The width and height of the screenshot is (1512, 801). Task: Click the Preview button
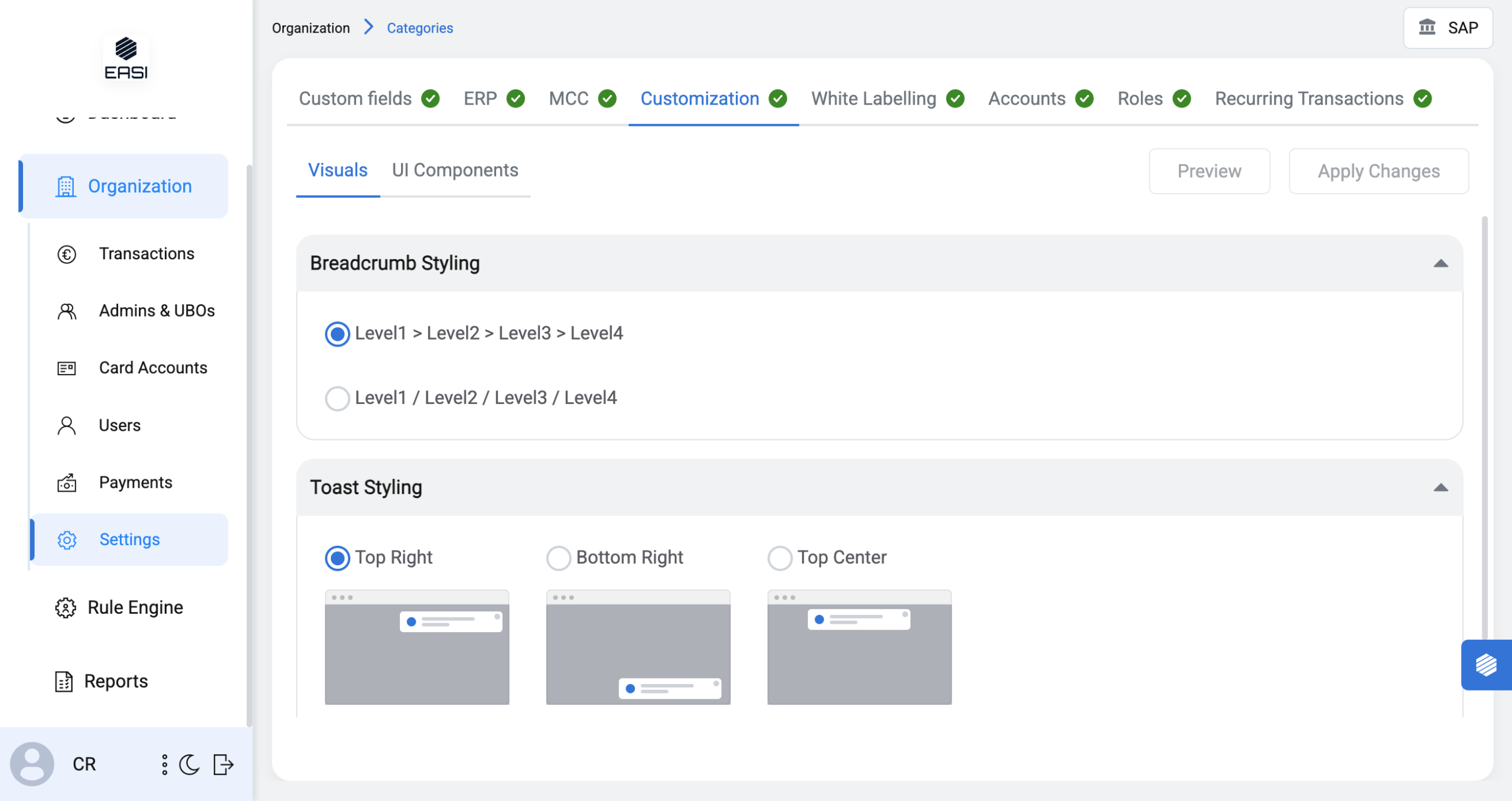pos(1209,171)
